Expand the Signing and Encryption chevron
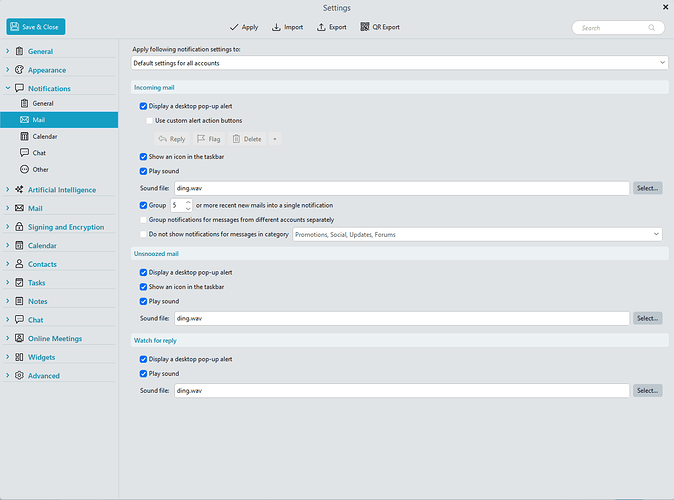674x500 pixels. pos(8,227)
